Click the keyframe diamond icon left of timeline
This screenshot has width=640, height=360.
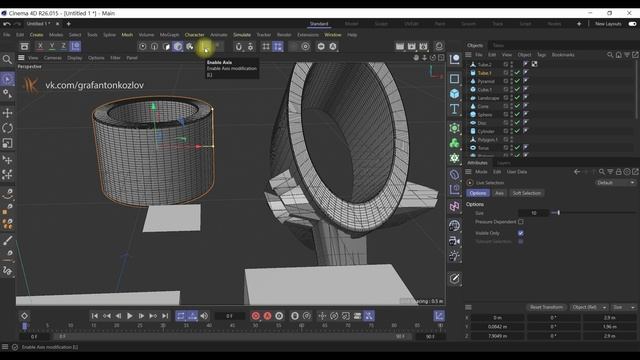click(24, 316)
